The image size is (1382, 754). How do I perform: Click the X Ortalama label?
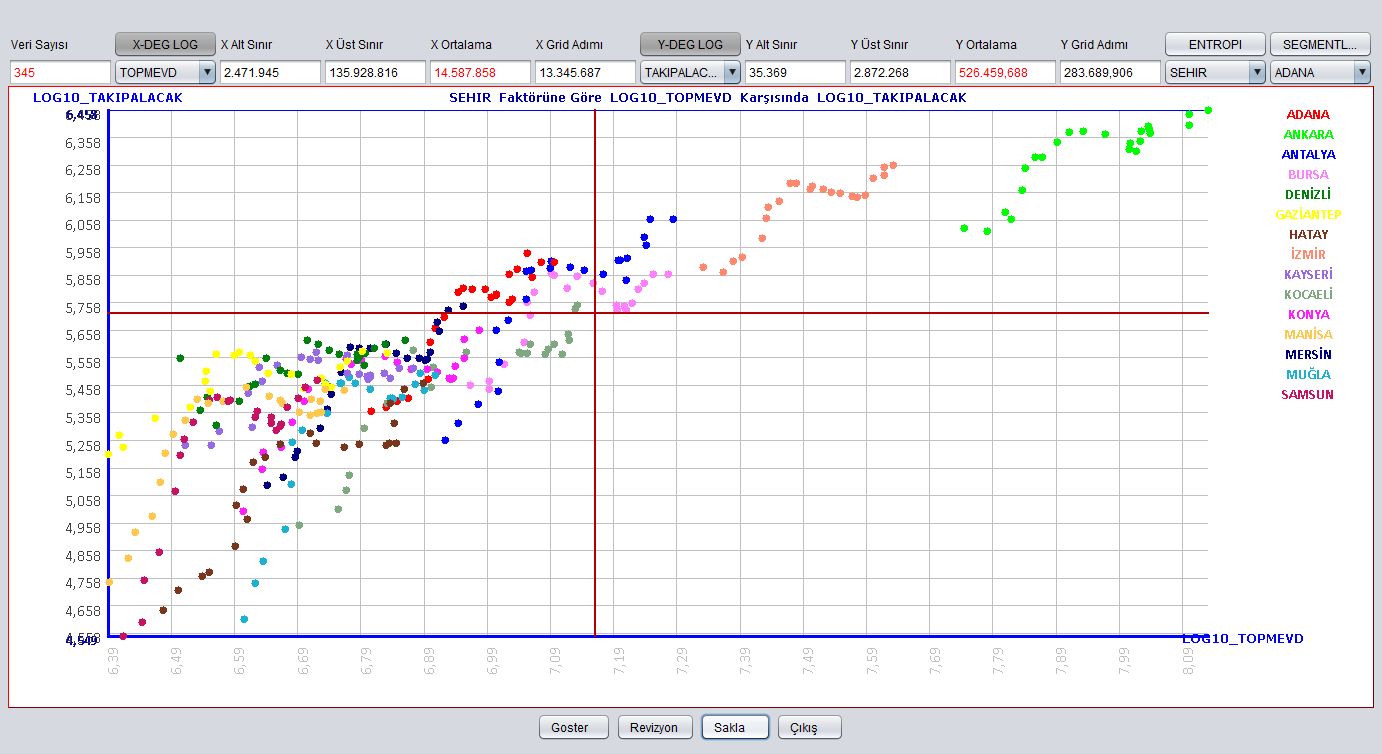tap(461, 45)
